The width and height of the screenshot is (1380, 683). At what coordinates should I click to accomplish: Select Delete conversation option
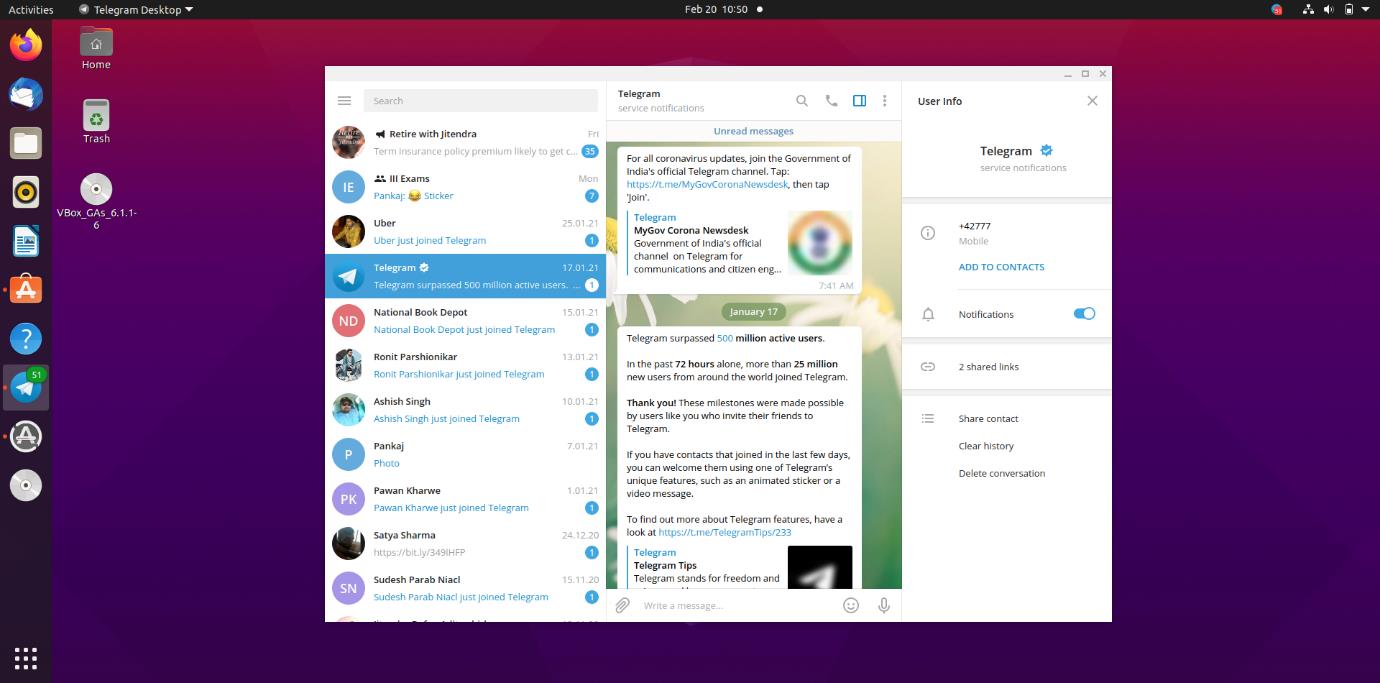pyautogui.click(x=1001, y=473)
